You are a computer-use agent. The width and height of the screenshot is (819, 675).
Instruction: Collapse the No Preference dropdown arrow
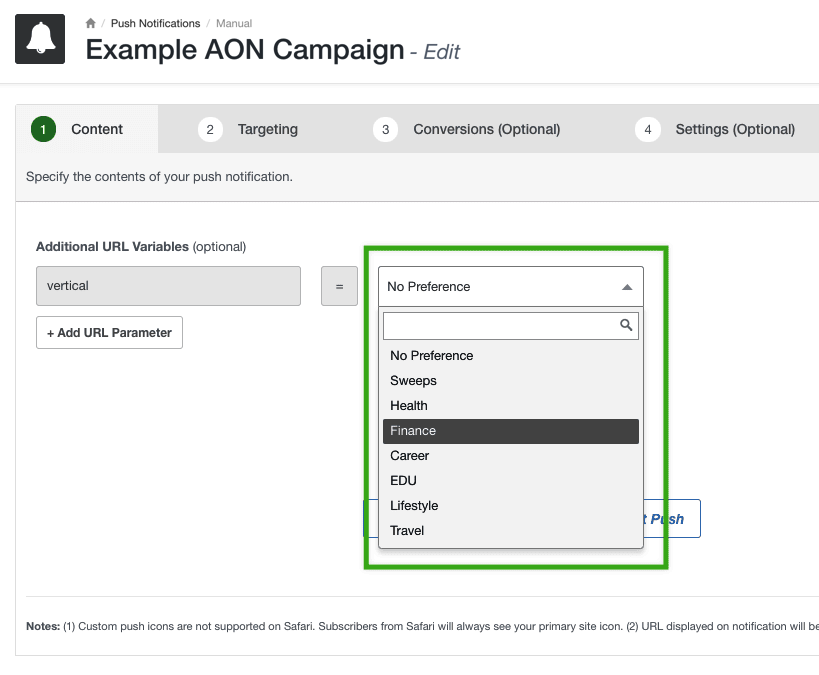(x=627, y=287)
